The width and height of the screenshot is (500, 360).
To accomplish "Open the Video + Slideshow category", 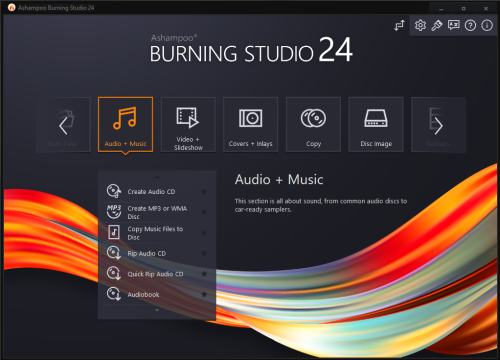I will click(188, 125).
